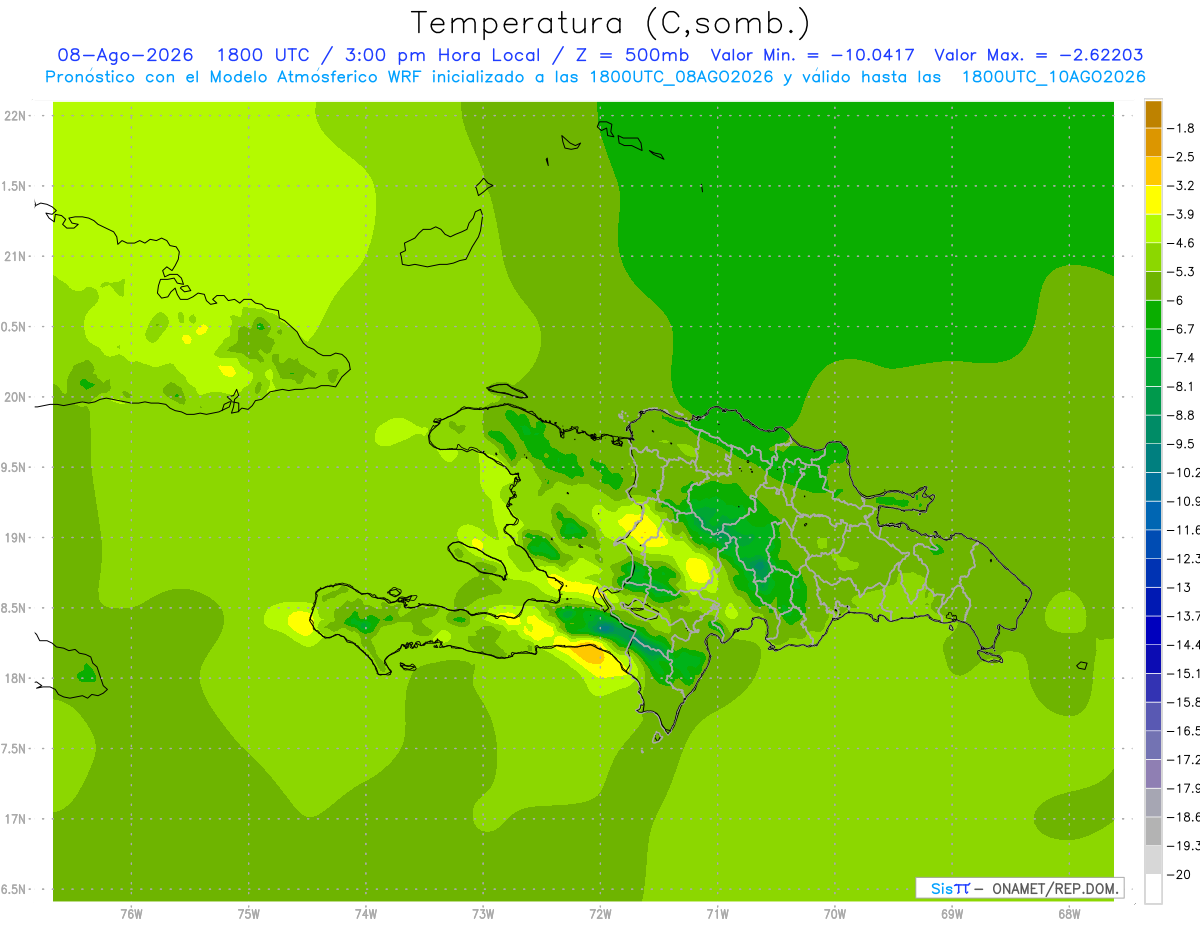Select the blue swatch between -11.6 and -12.3
The height and width of the screenshot is (927, 1200).
point(1153,543)
